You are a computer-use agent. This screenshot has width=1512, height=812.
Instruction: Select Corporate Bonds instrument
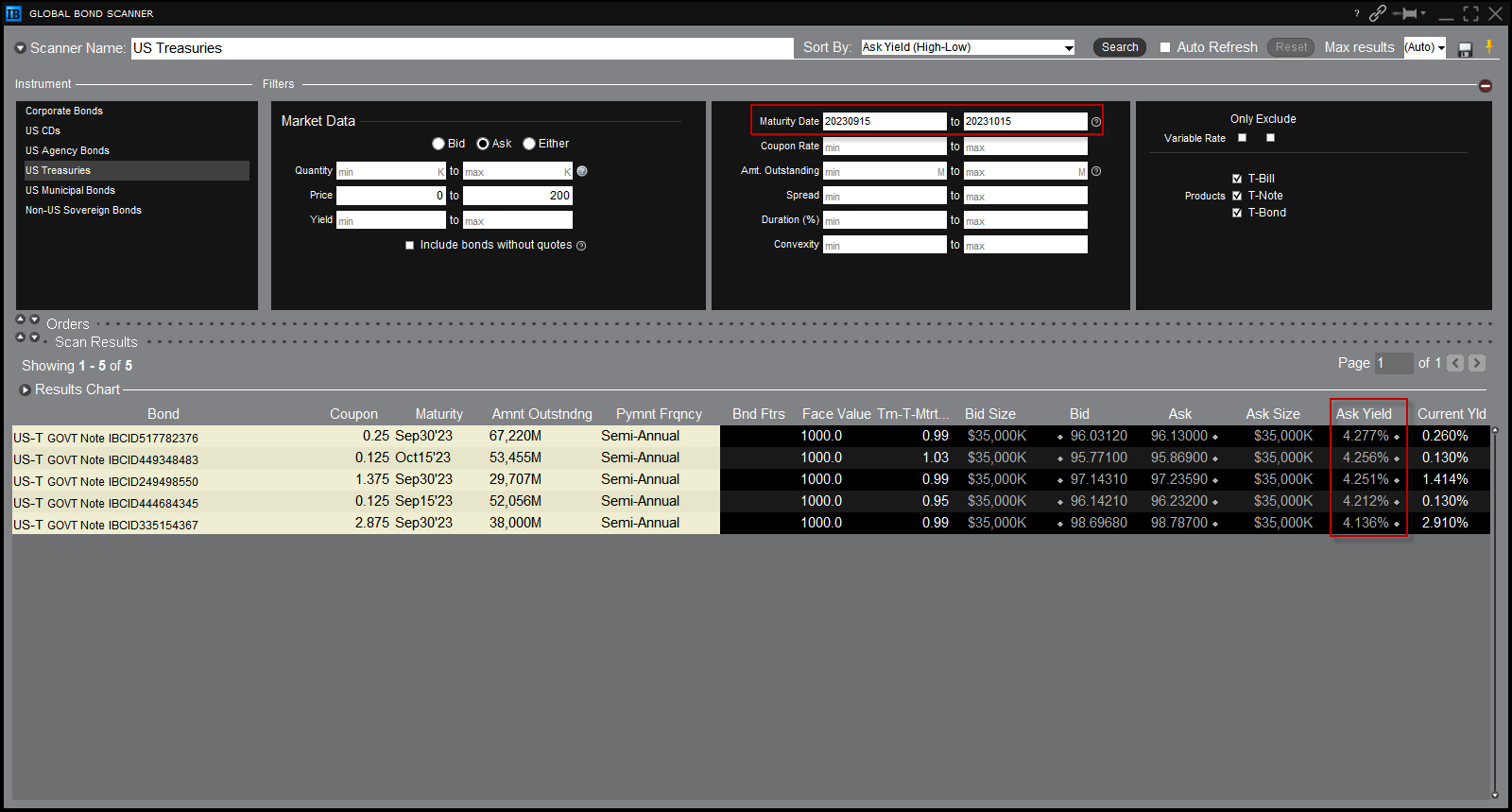click(x=64, y=111)
